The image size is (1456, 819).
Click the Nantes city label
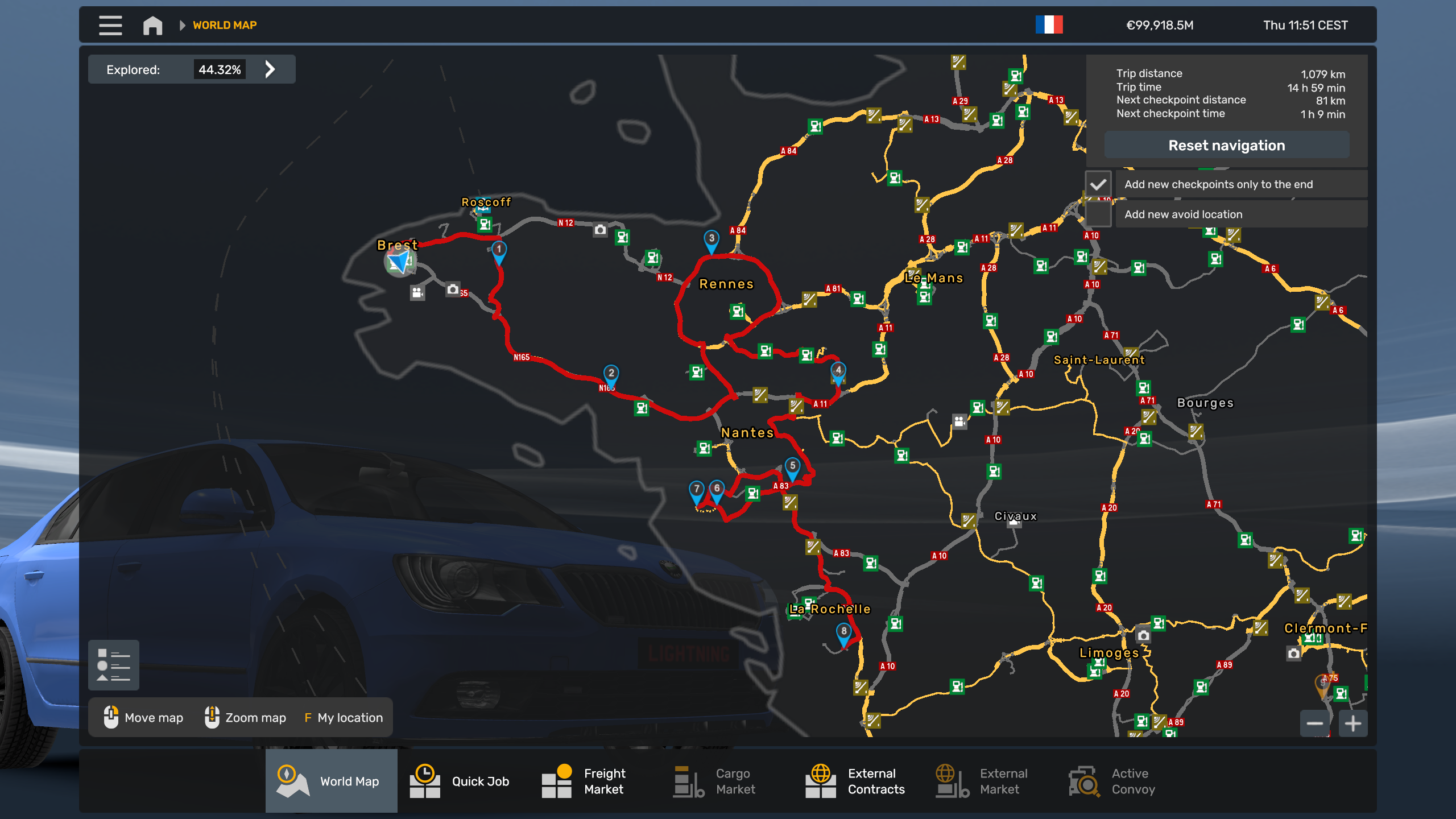click(747, 433)
